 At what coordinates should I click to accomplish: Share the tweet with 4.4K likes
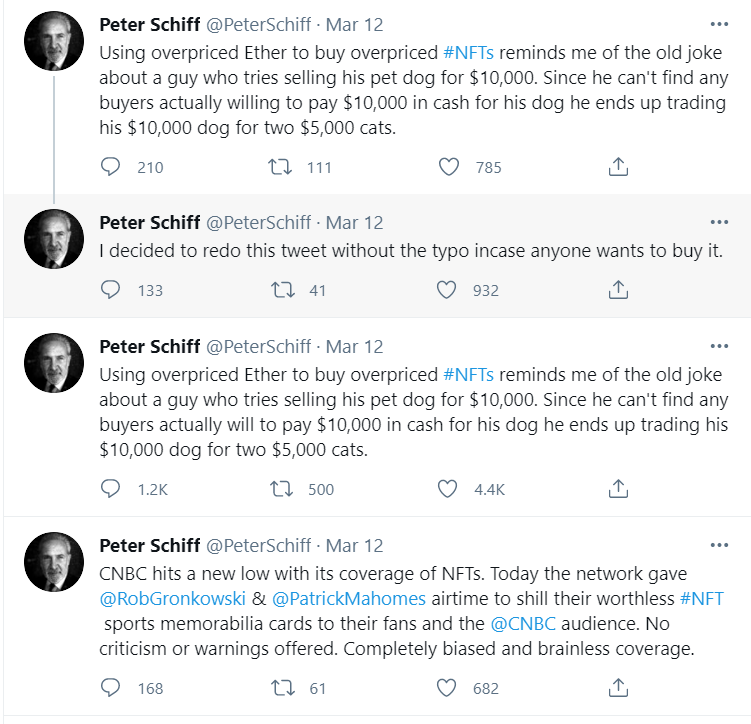point(618,489)
